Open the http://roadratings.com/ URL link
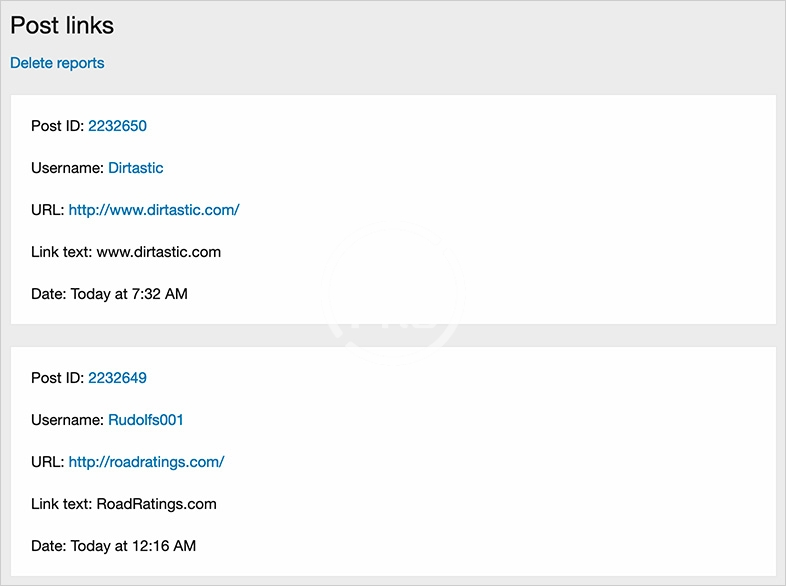This screenshot has width=786, height=586. pyautogui.click(x=146, y=462)
